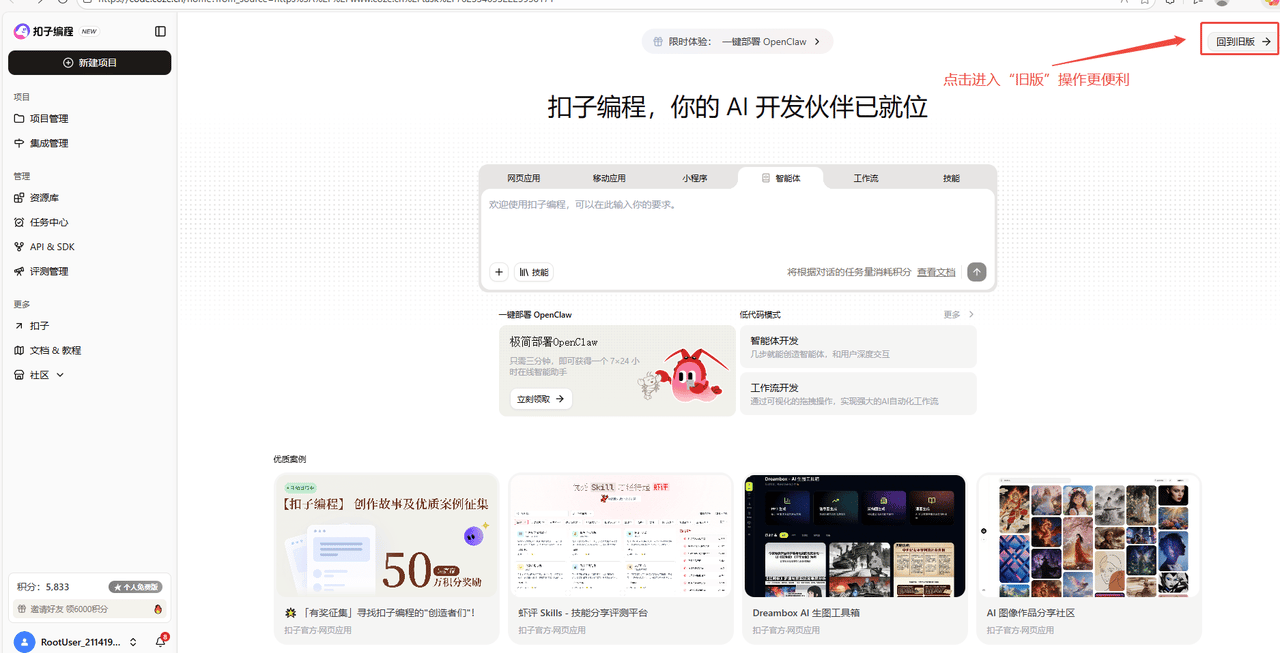Click the Dreambox AI 生图工具箱 title text
1280x653 pixels.
[x=806, y=612]
